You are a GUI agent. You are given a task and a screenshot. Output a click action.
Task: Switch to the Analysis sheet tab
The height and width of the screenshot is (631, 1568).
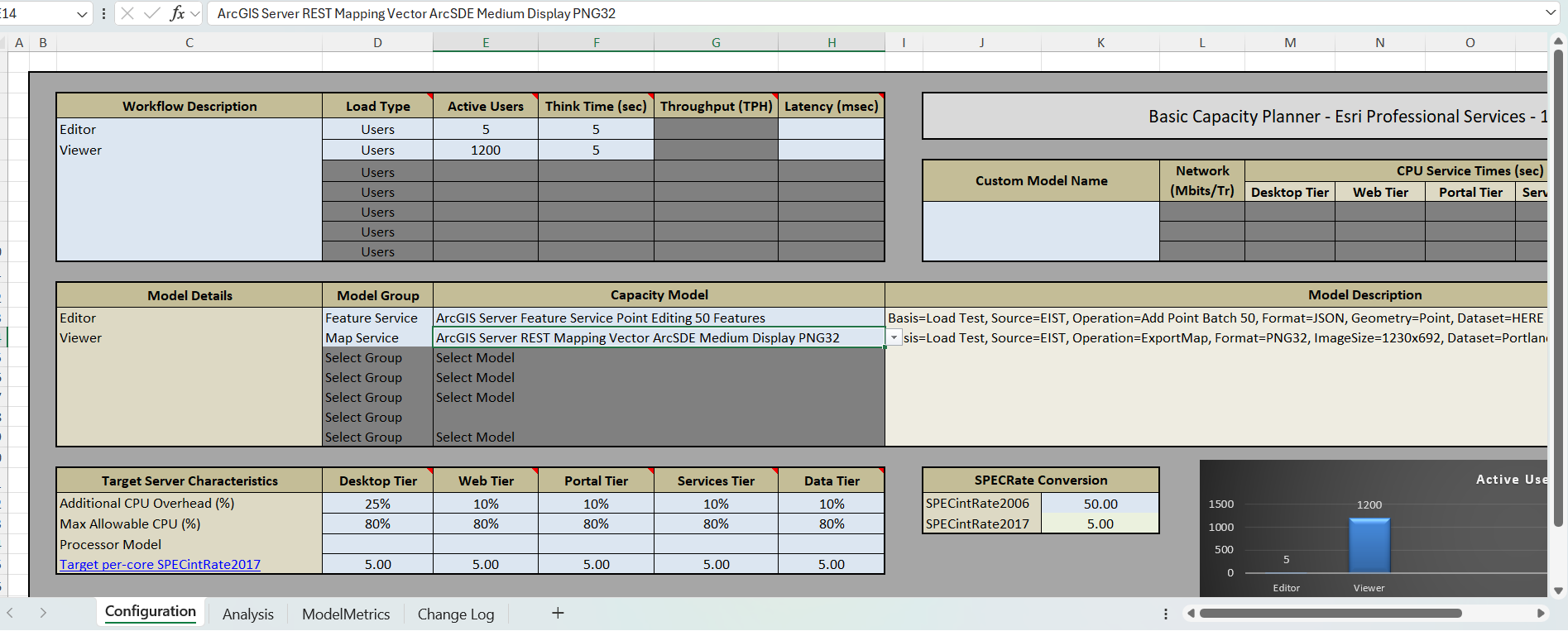click(247, 614)
